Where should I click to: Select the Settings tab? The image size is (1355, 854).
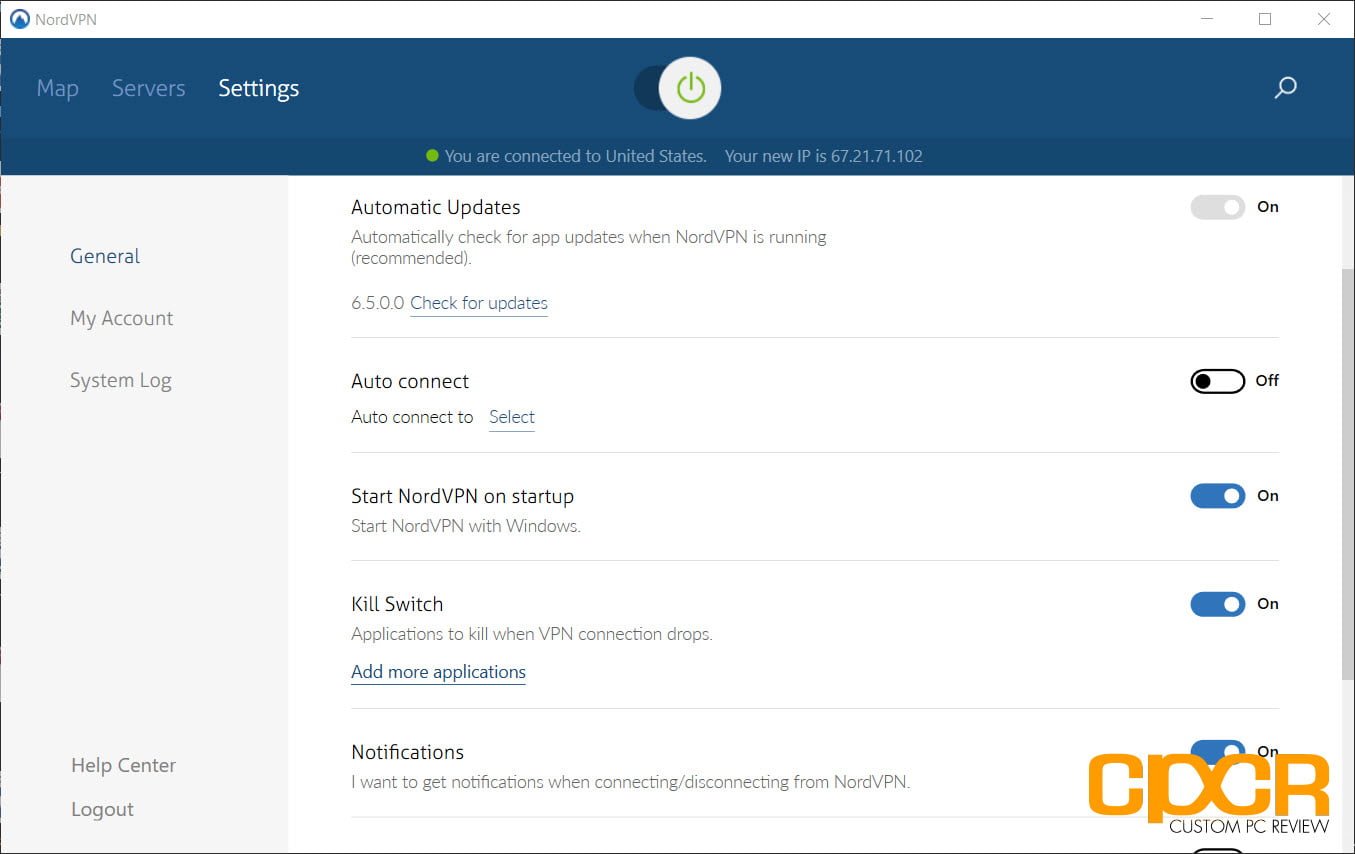[x=258, y=88]
